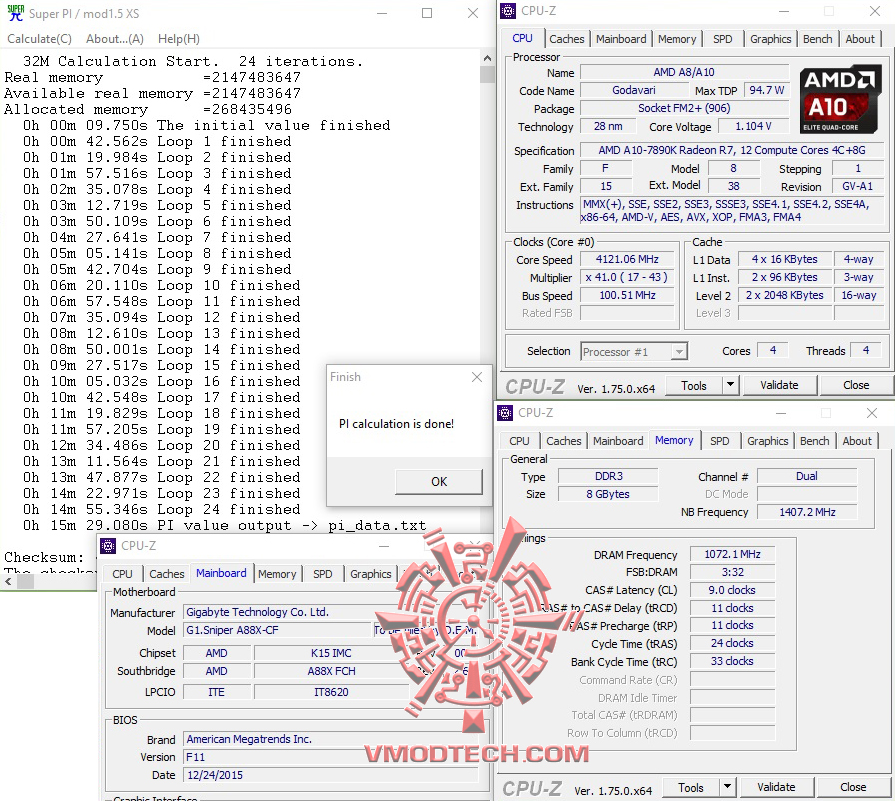Click the motherboard Model field G1.Sniper A88X-CF

[x=277, y=630]
